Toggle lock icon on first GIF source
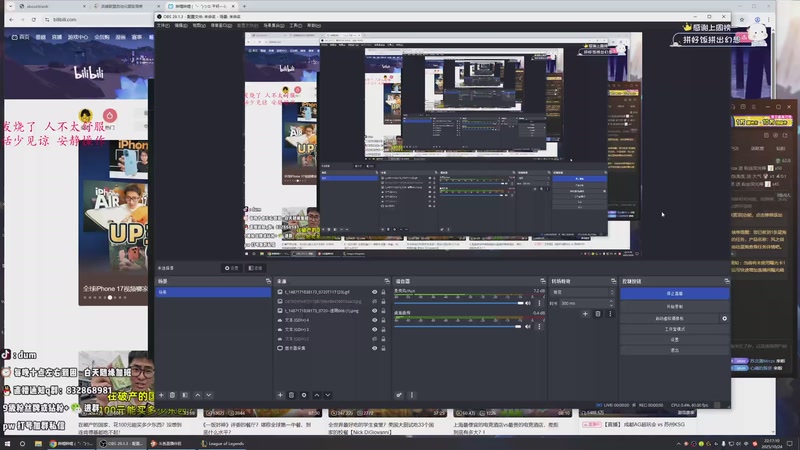Image resolution: width=800 pixels, height=450 pixels. click(x=384, y=292)
